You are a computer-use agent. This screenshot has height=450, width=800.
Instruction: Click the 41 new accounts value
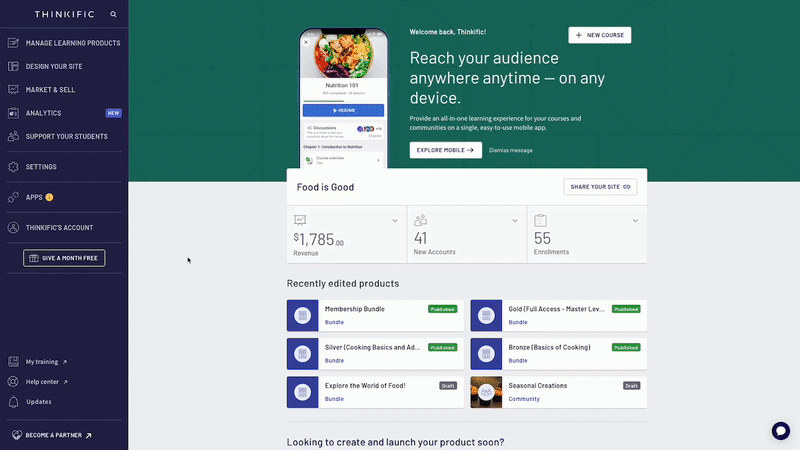click(420, 238)
